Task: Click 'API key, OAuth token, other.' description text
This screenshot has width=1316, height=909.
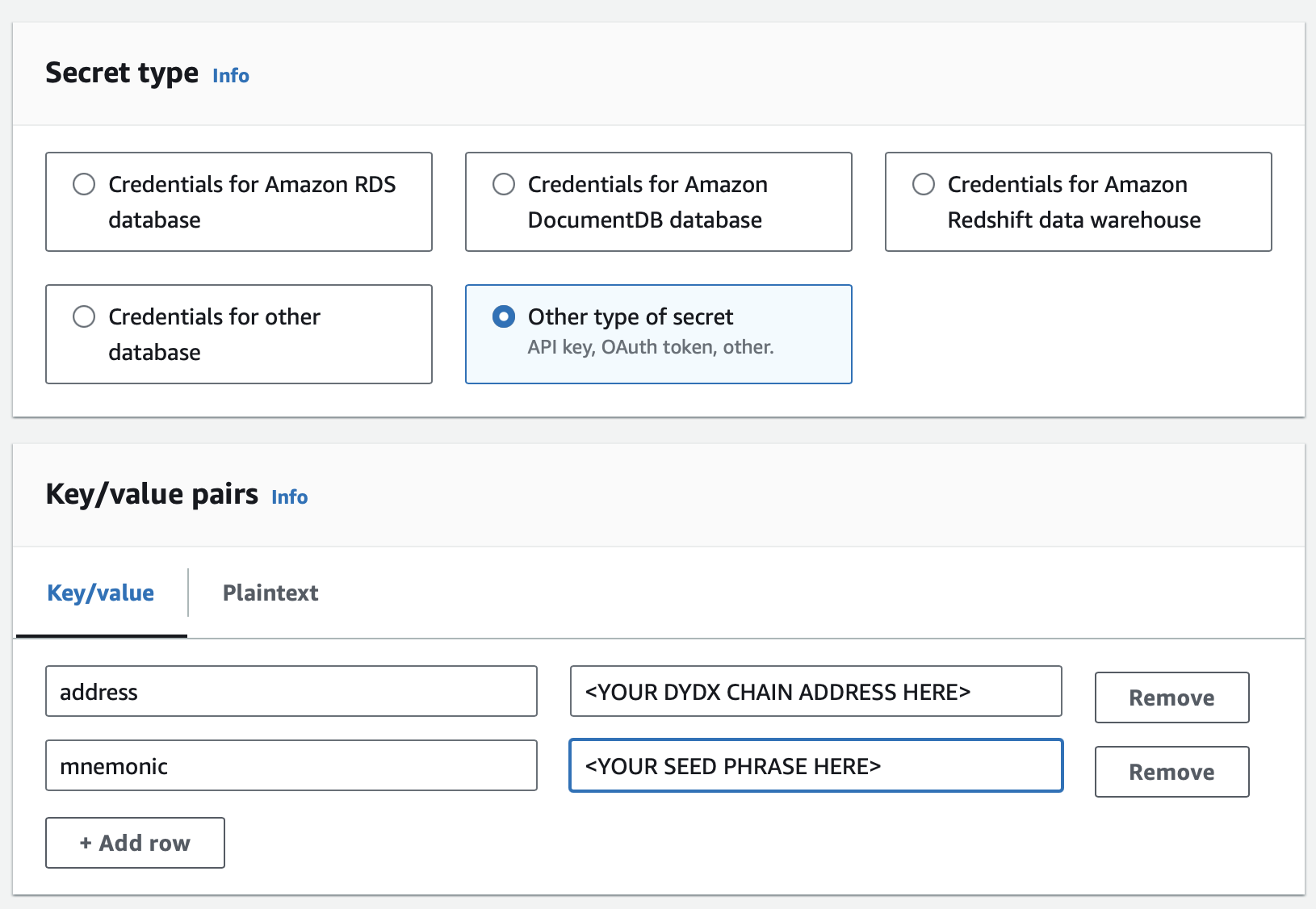Action: (x=651, y=348)
